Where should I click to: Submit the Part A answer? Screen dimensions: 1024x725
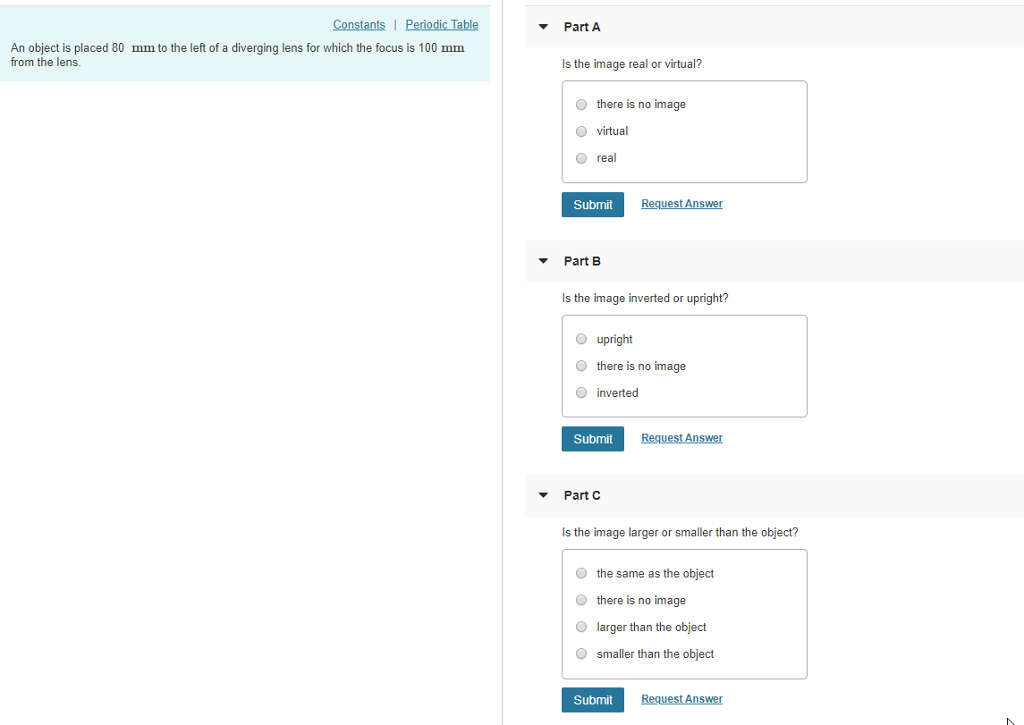click(x=592, y=204)
